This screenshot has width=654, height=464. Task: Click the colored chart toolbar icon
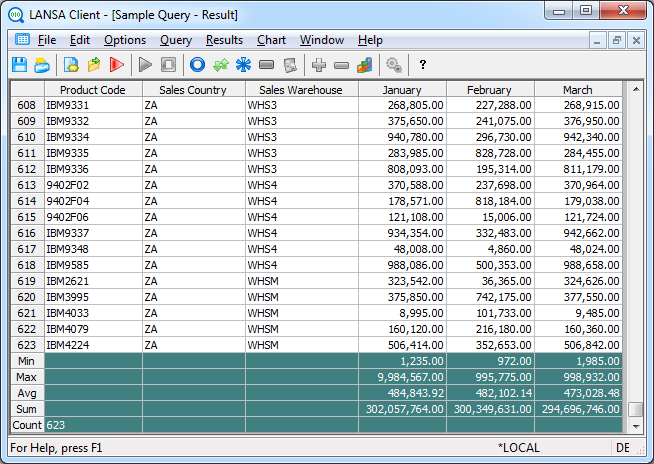tap(364, 65)
